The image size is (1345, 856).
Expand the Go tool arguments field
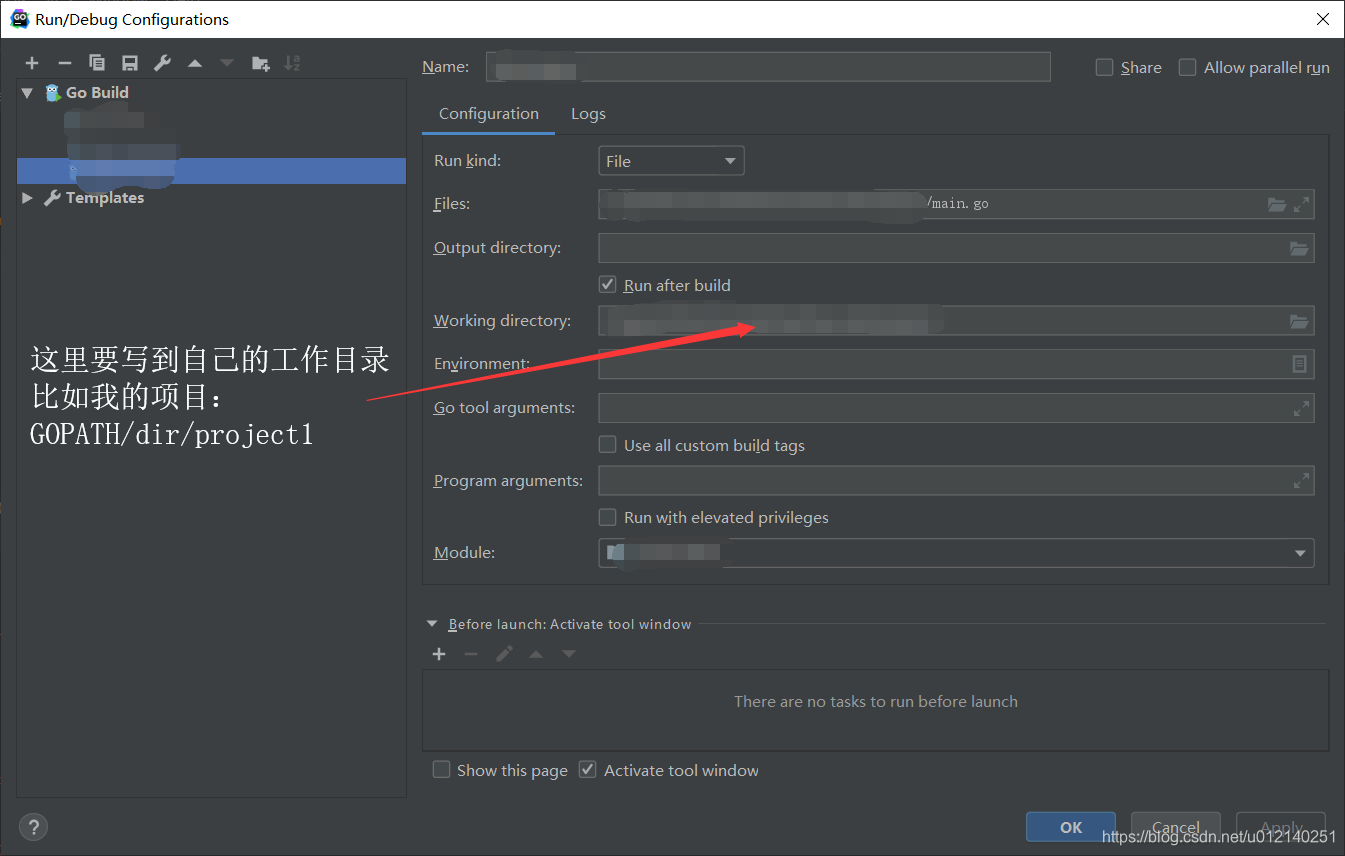tap(1301, 408)
